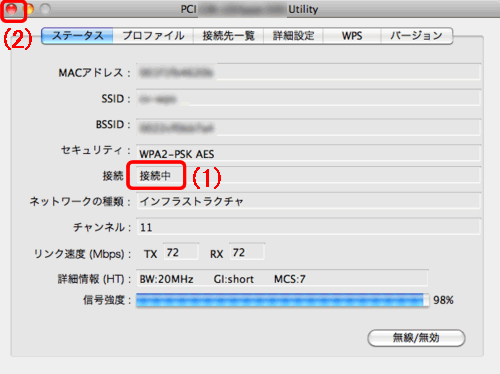Close the utility window with red button
Screen dimensions: 500x374
coord(12,9)
